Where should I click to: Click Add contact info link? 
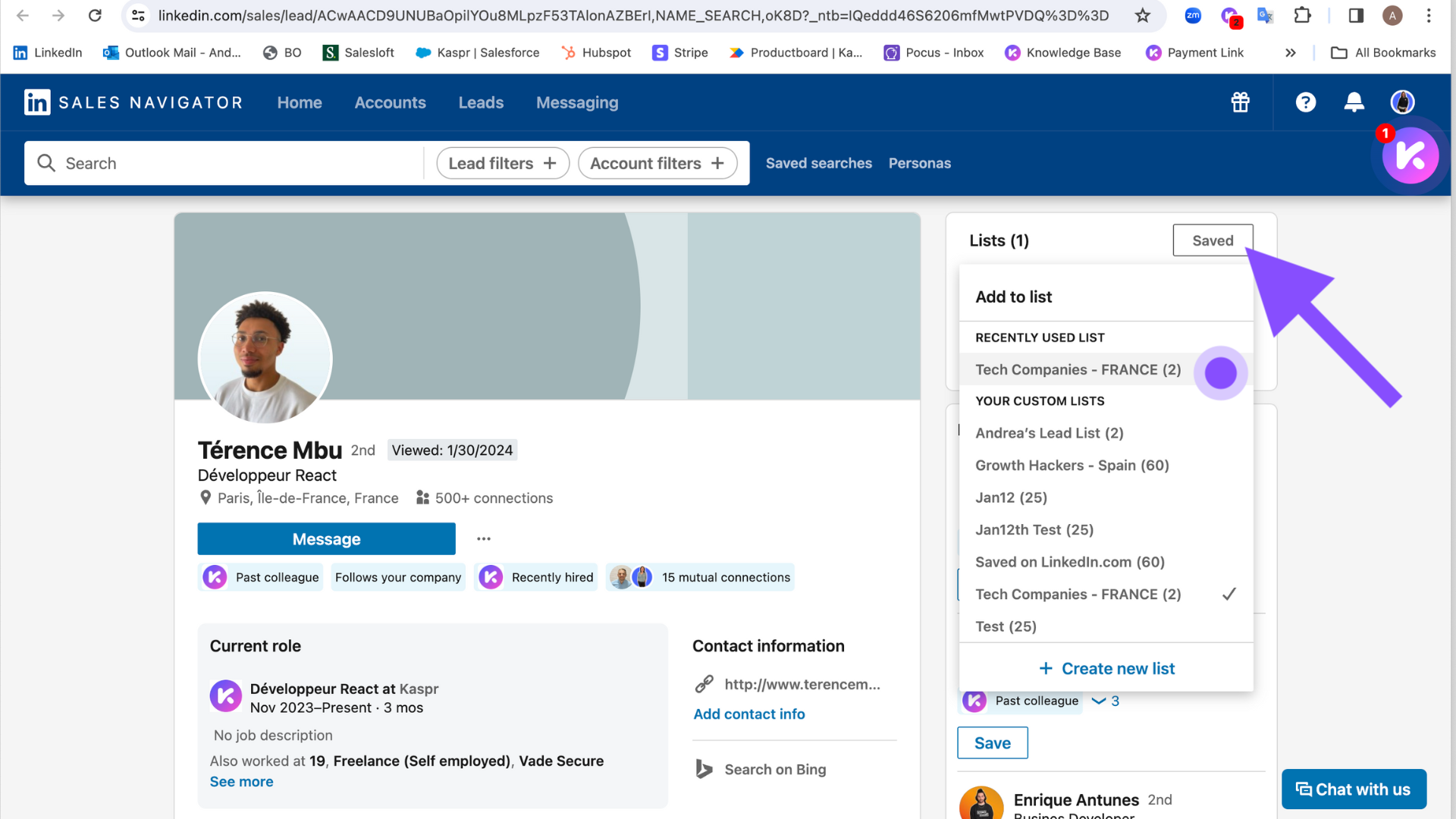[749, 714]
